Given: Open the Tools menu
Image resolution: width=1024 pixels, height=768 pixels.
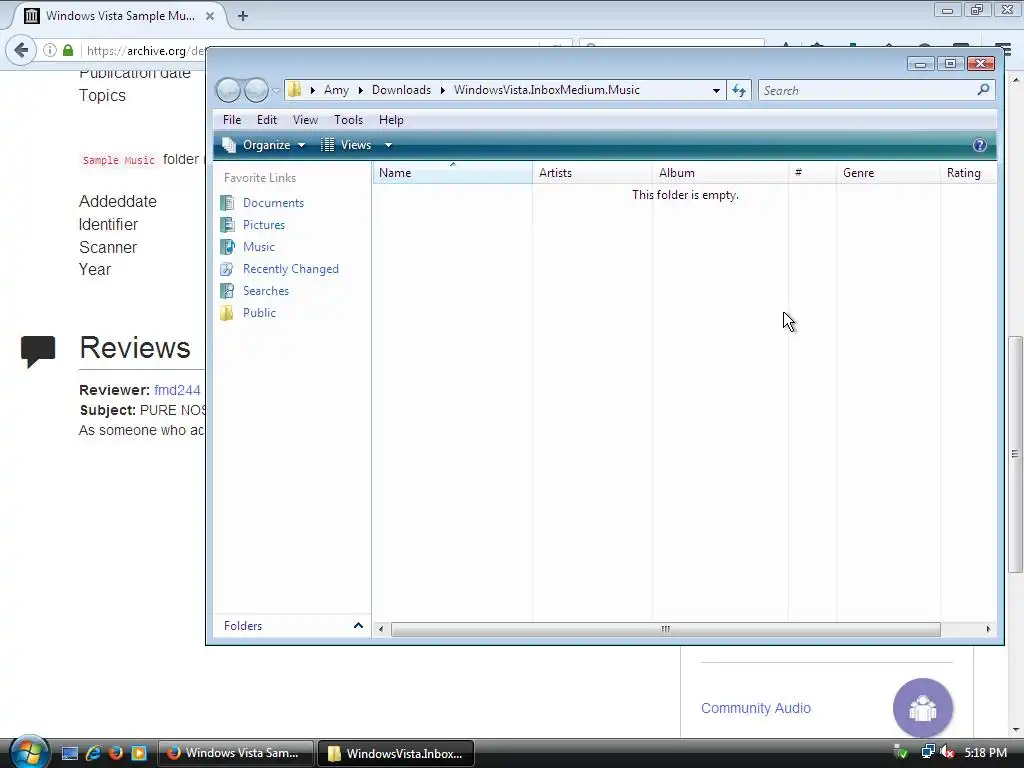Looking at the screenshot, I should [x=348, y=120].
